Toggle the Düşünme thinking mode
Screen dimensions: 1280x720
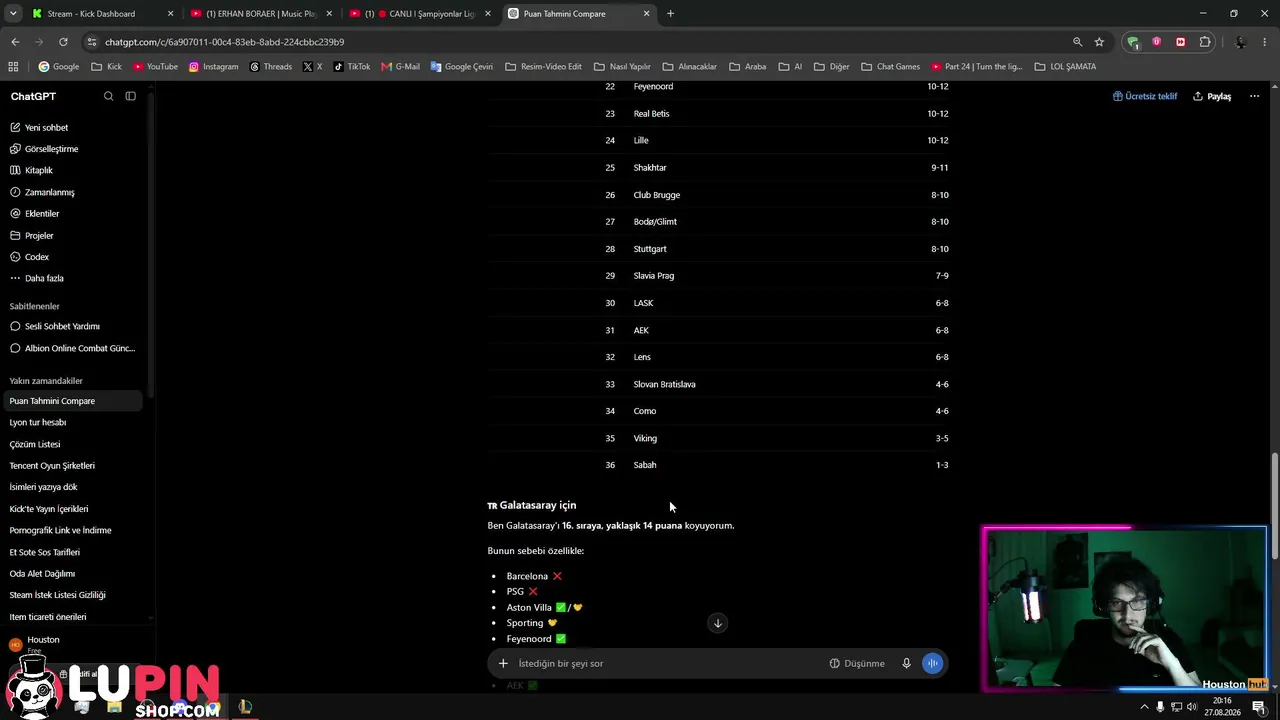coord(857,663)
